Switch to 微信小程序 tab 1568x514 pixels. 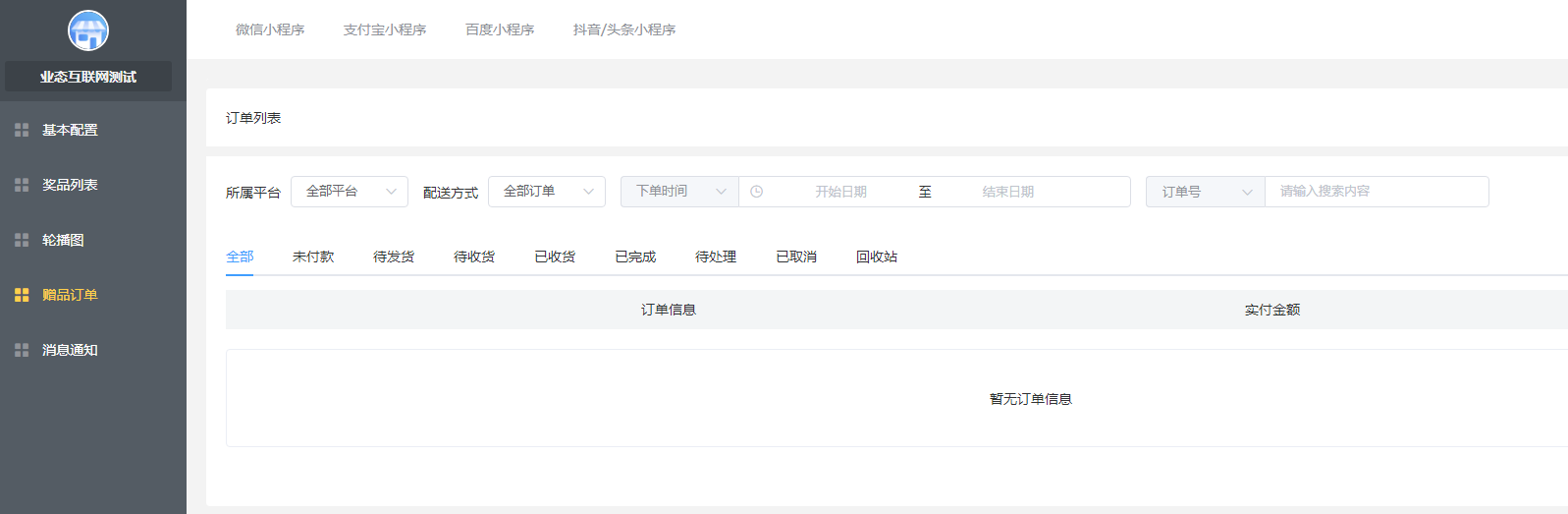[270, 29]
